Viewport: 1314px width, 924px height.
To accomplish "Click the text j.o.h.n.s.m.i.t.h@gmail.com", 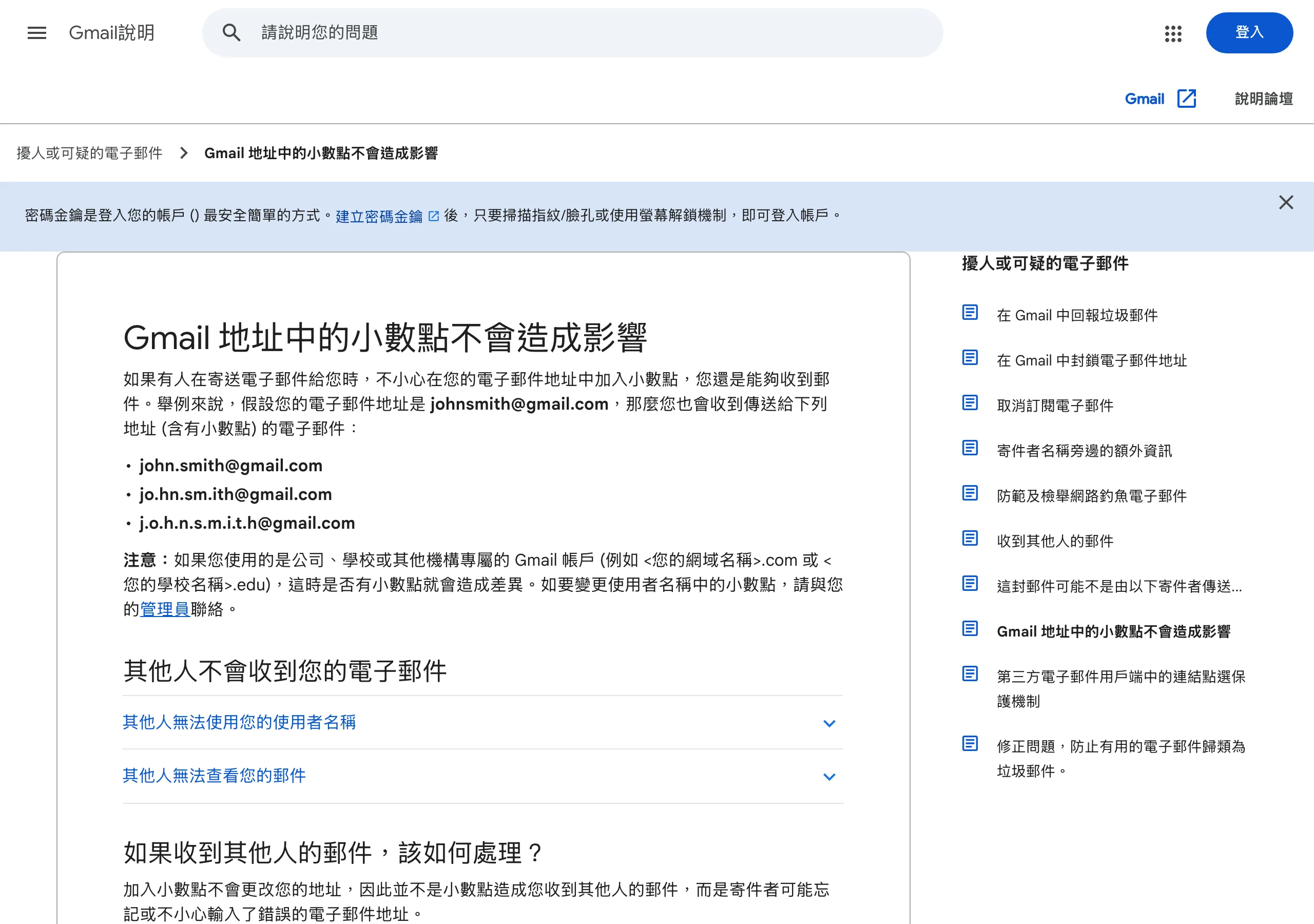I will [x=247, y=523].
